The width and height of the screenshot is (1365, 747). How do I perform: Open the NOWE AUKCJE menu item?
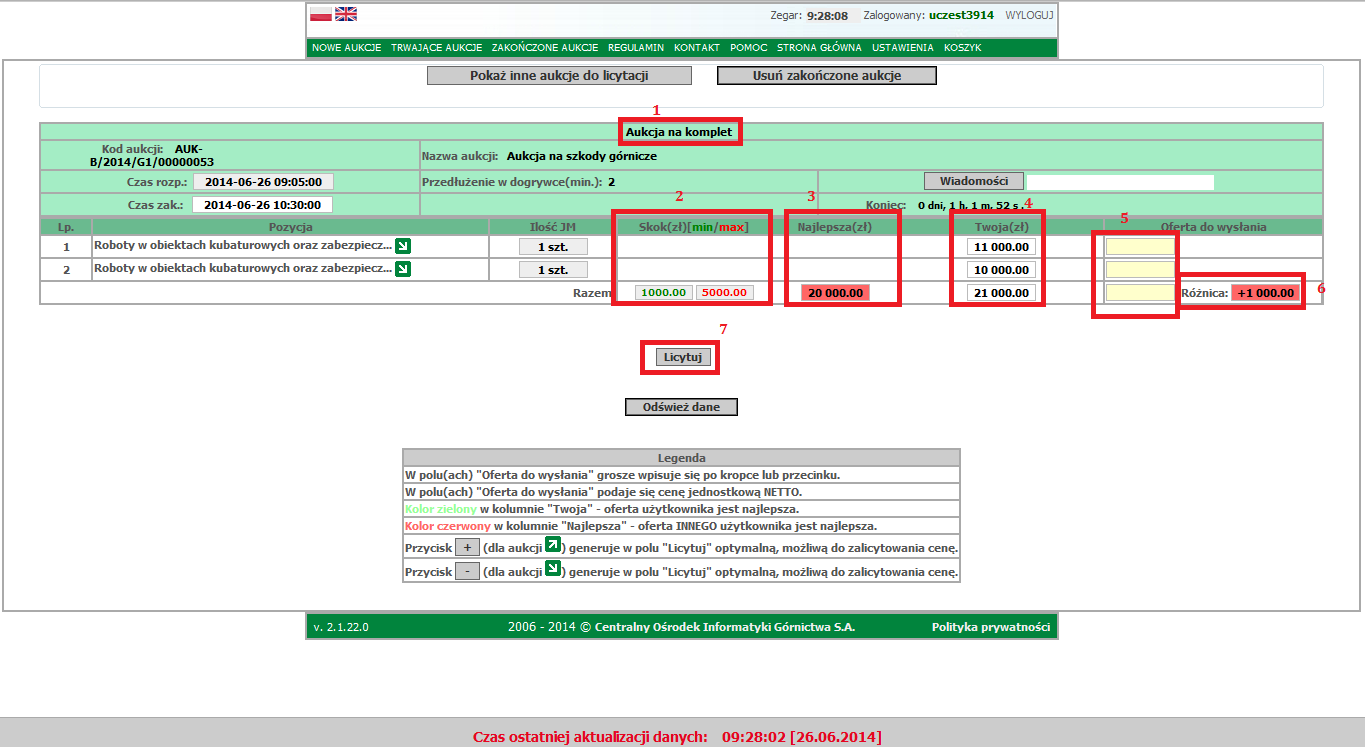(x=347, y=48)
